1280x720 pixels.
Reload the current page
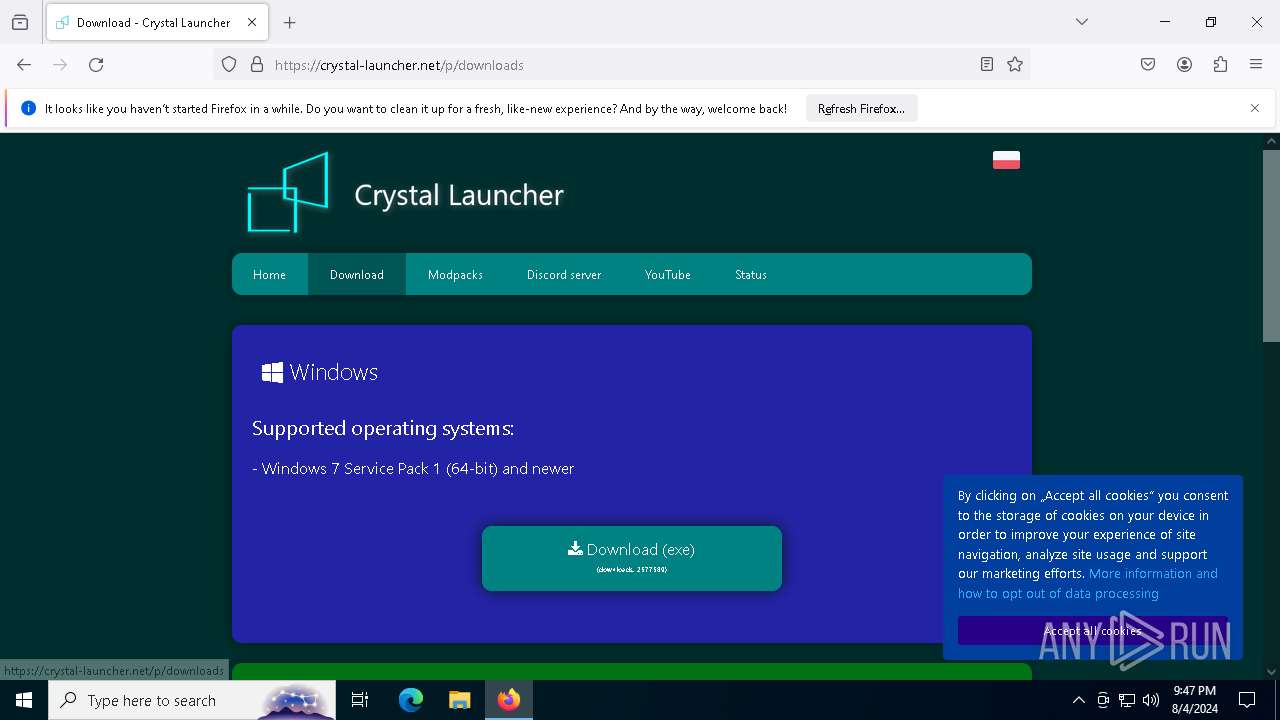(96, 65)
